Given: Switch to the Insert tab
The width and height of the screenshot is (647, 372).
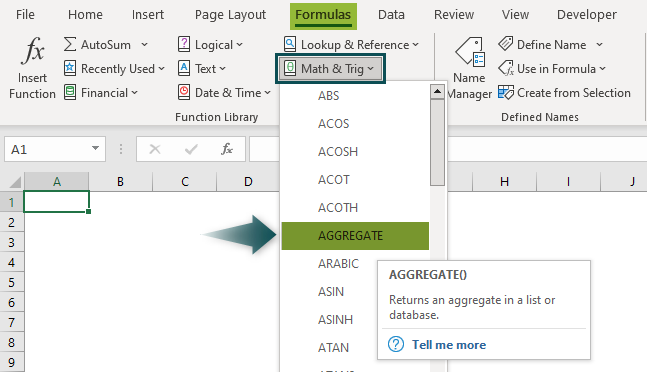Looking at the screenshot, I should point(148,14).
